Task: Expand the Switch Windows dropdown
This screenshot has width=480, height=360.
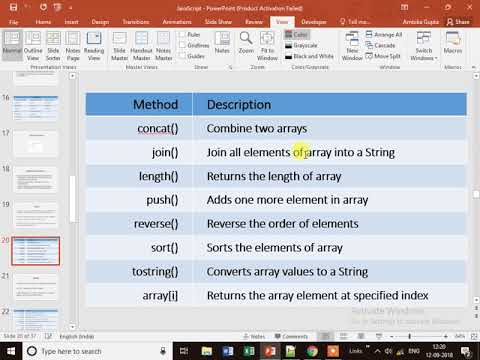Action: [424, 46]
